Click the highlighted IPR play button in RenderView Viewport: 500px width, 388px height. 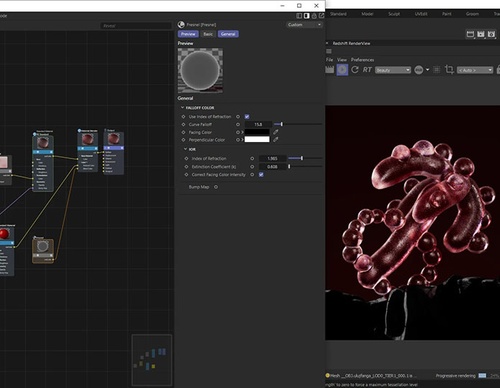tap(342, 70)
